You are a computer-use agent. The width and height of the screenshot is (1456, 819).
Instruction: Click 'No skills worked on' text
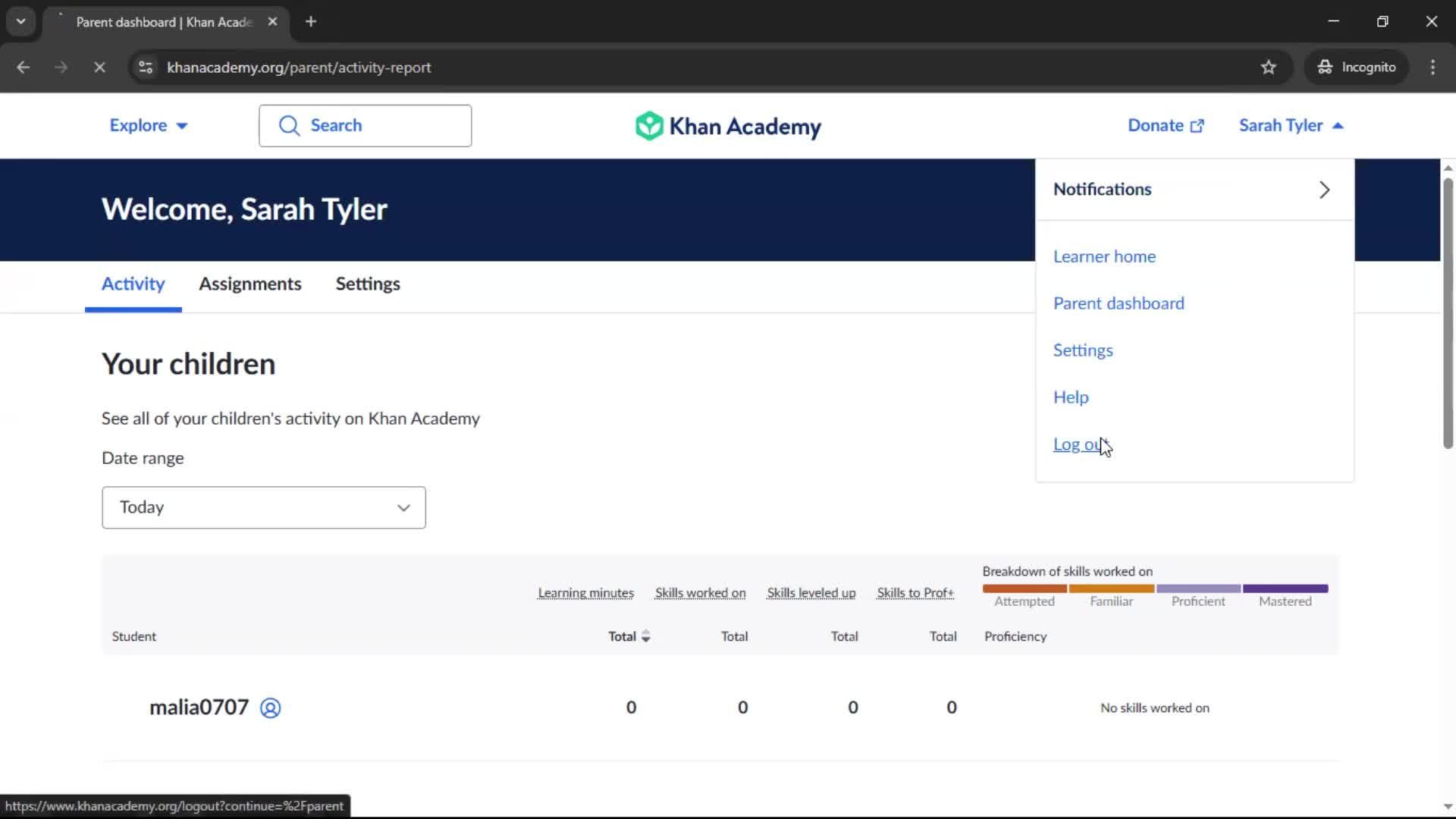(1155, 708)
